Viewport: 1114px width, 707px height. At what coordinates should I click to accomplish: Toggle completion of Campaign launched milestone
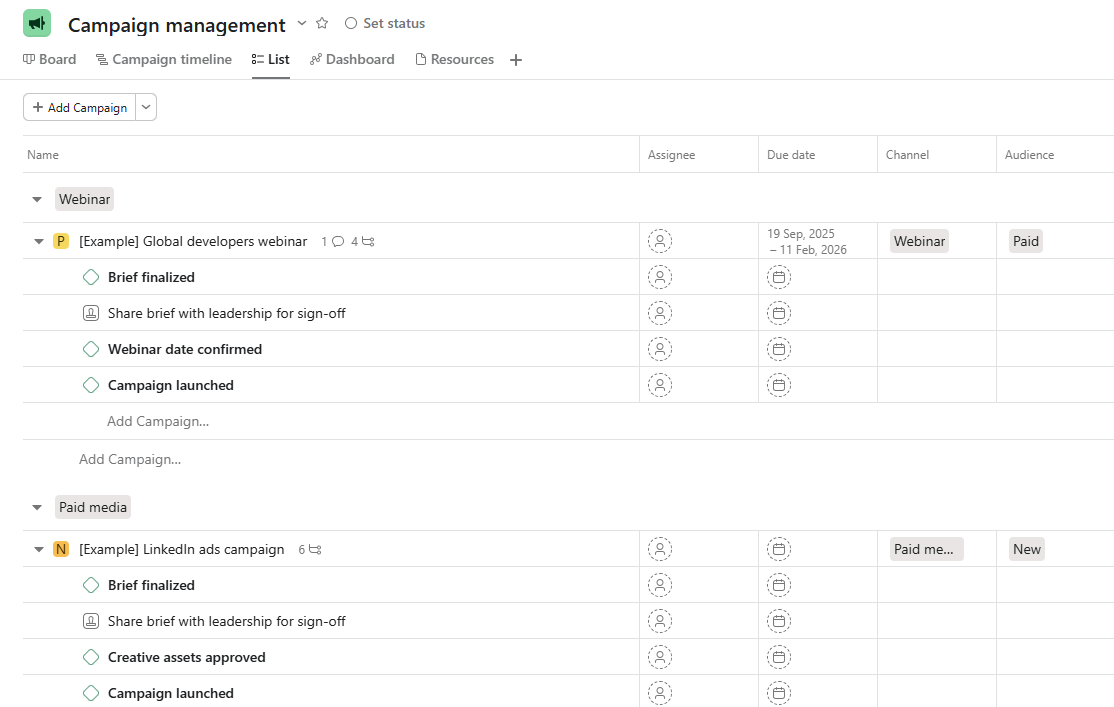[91, 385]
